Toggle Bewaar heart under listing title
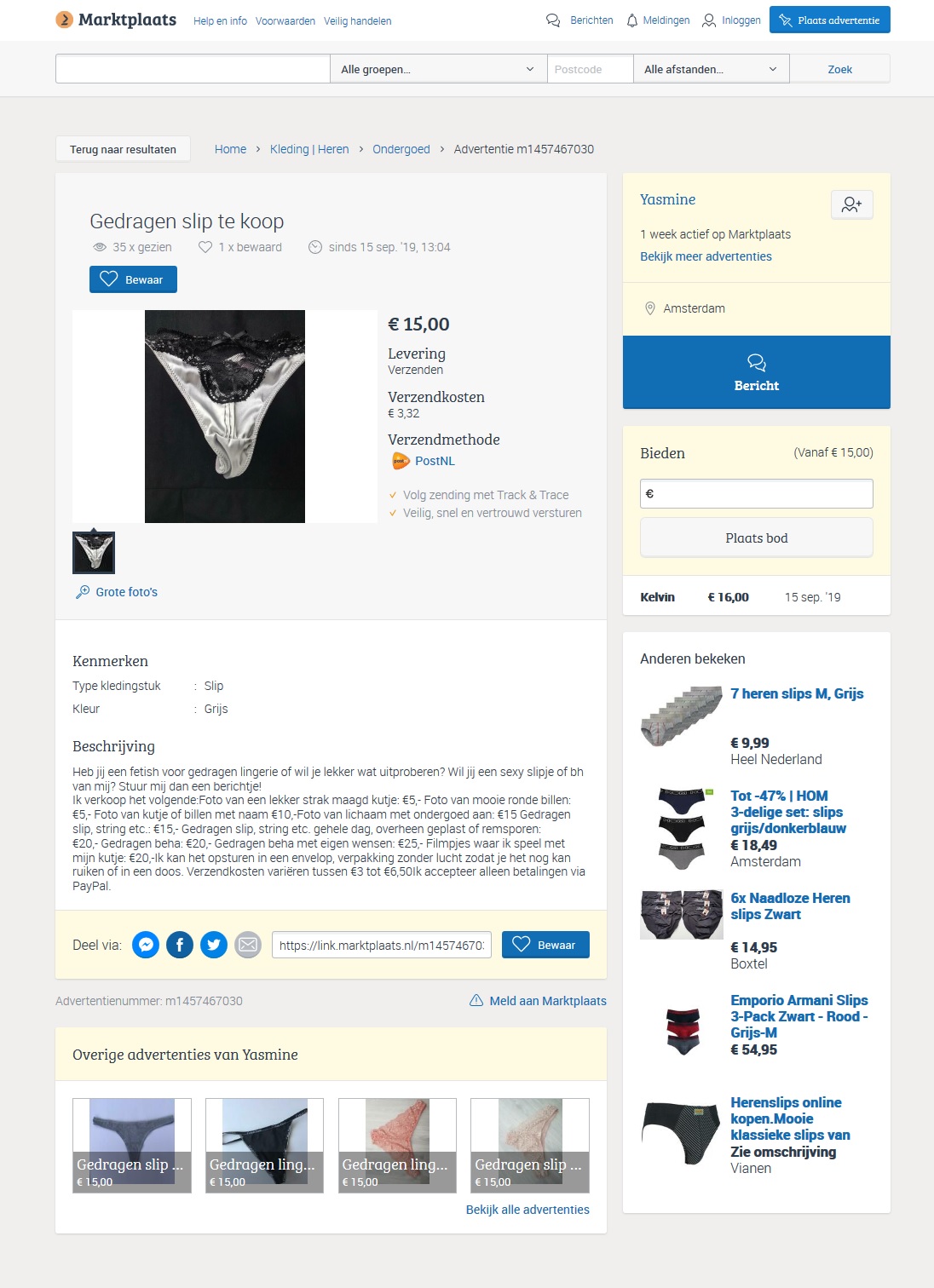Viewport: 934px width, 1288px height. pyautogui.click(x=133, y=279)
